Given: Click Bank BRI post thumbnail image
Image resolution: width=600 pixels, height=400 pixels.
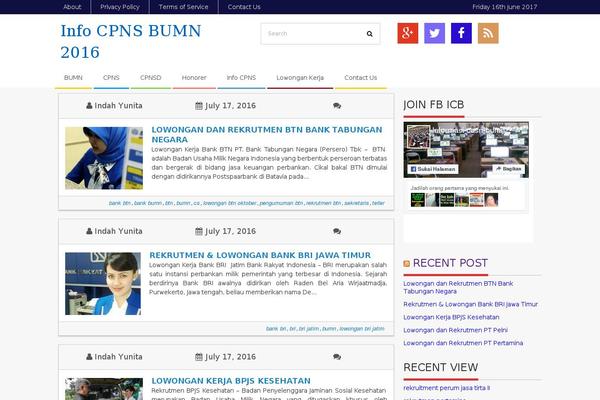Looking at the screenshot, I should (103, 284).
